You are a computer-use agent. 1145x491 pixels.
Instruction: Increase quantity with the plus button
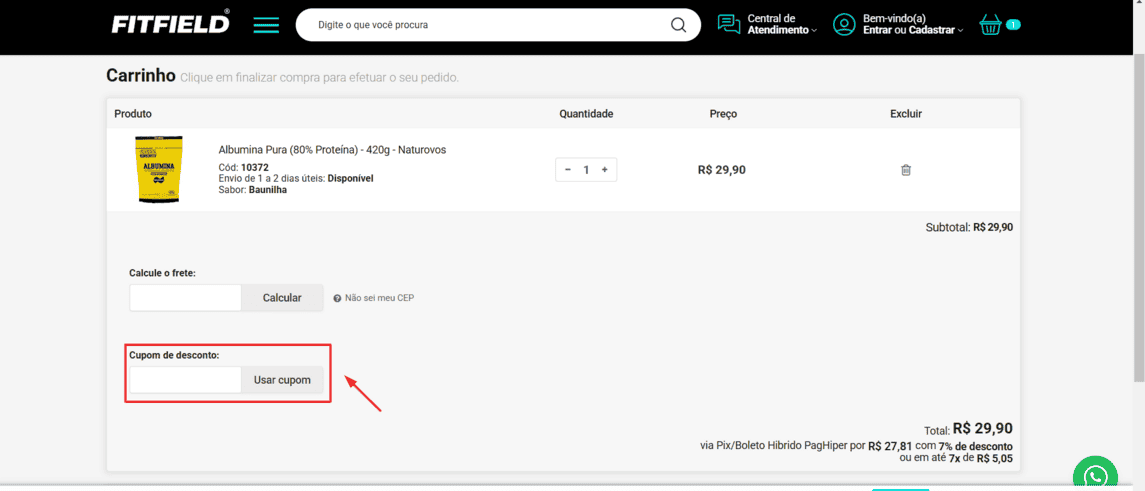[605, 170]
